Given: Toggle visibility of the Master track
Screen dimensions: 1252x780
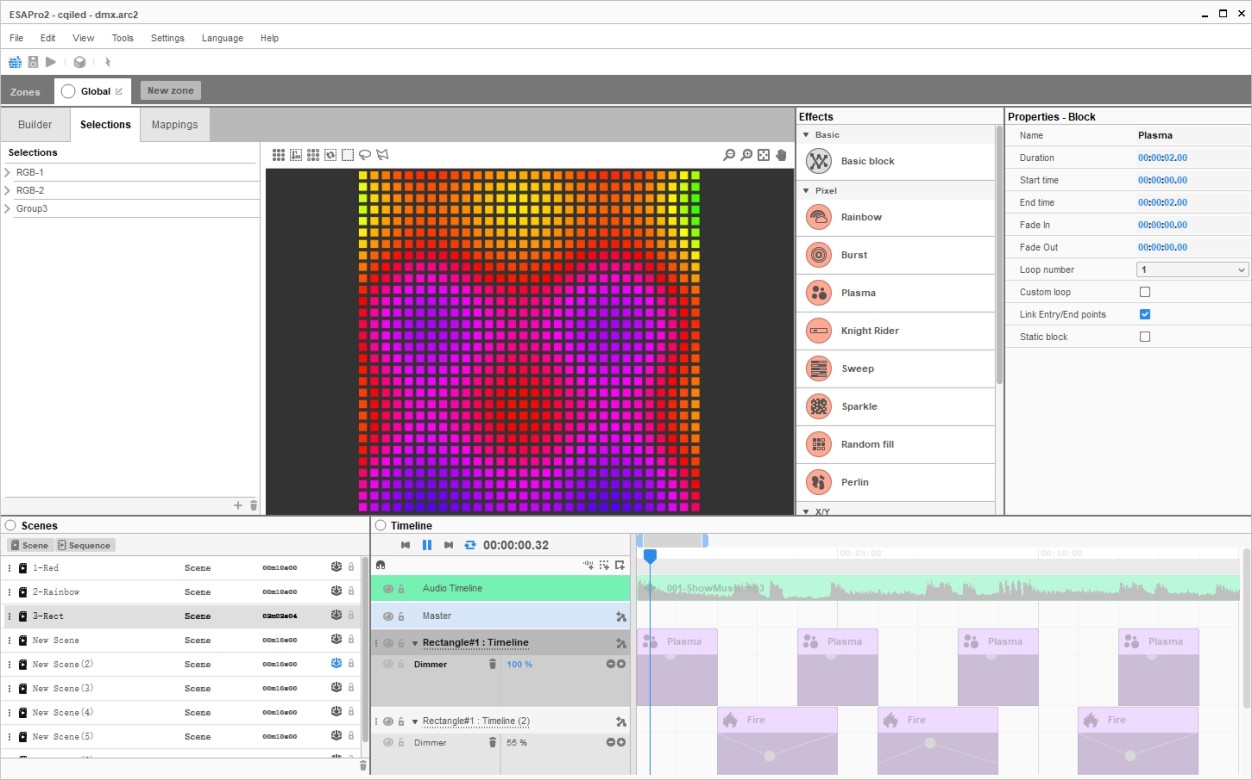Looking at the screenshot, I should point(388,617).
